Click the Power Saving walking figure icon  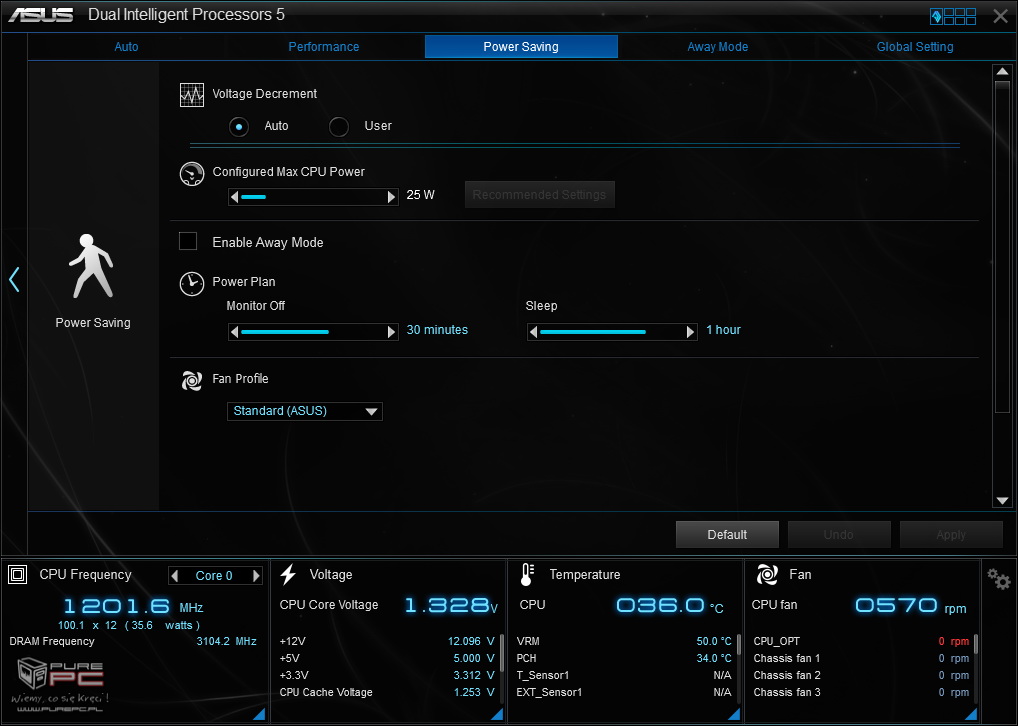click(92, 266)
